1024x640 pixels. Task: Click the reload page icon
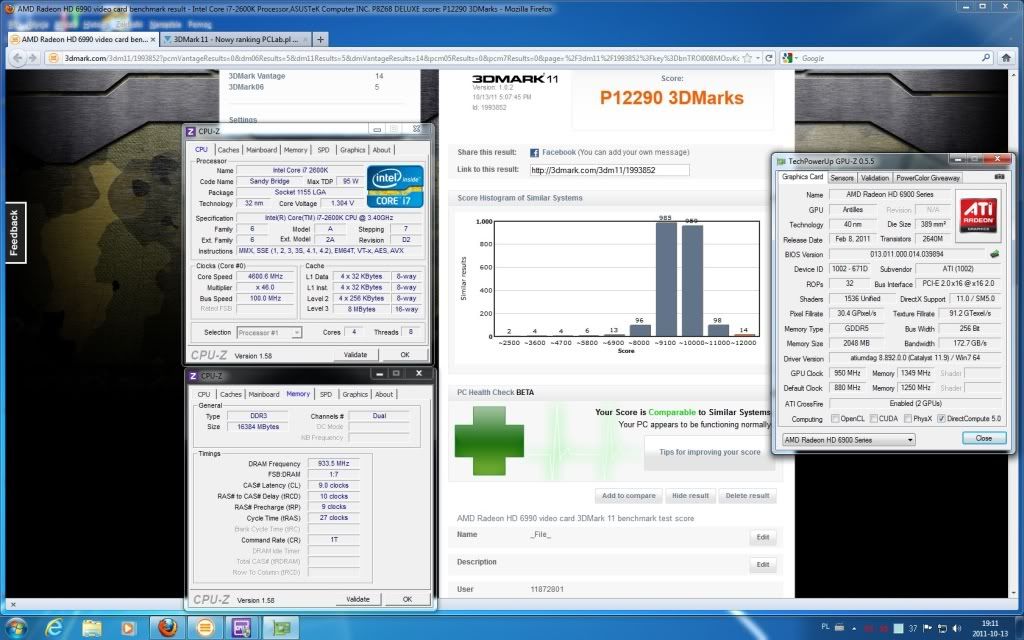(x=769, y=57)
